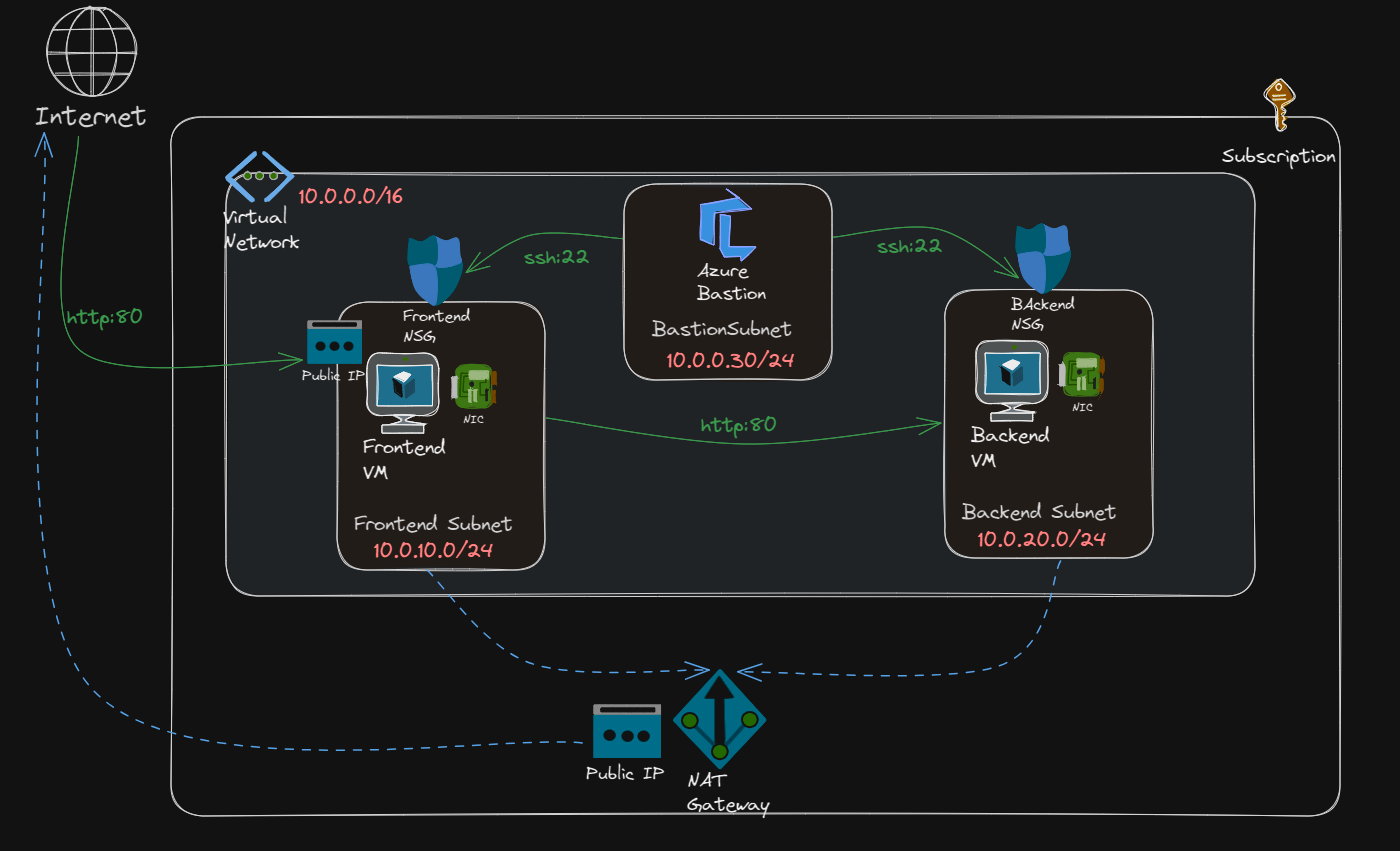1400x851 pixels.
Task: Select the 10.0.0.0/16 address text
Action: coord(350,196)
